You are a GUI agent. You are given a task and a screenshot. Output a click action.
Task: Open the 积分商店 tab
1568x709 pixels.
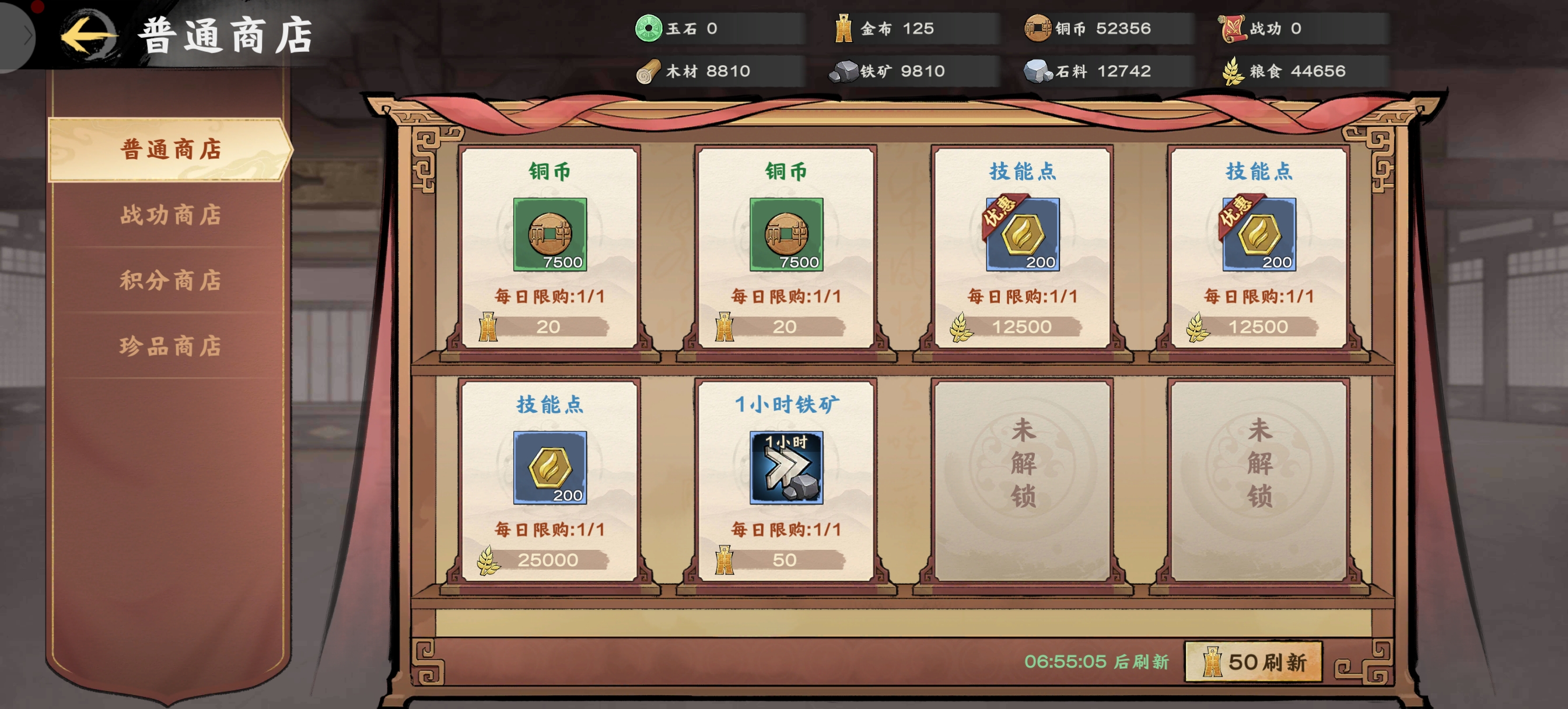(x=170, y=280)
